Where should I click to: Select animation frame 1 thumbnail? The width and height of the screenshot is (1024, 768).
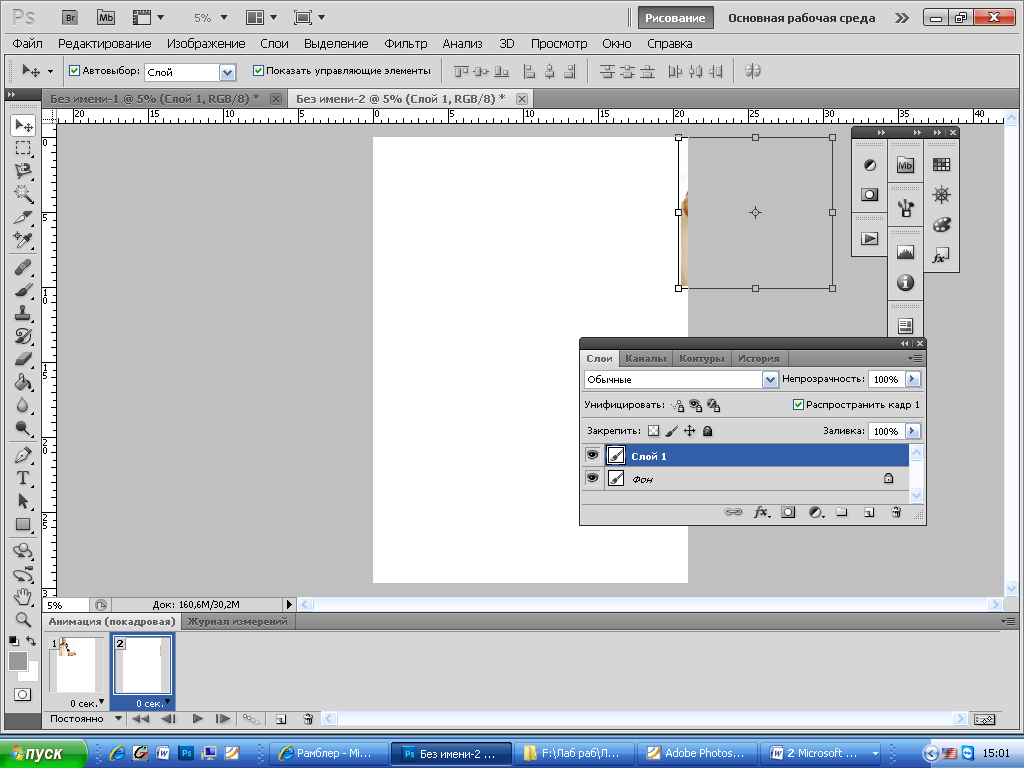[x=76, y=664]
